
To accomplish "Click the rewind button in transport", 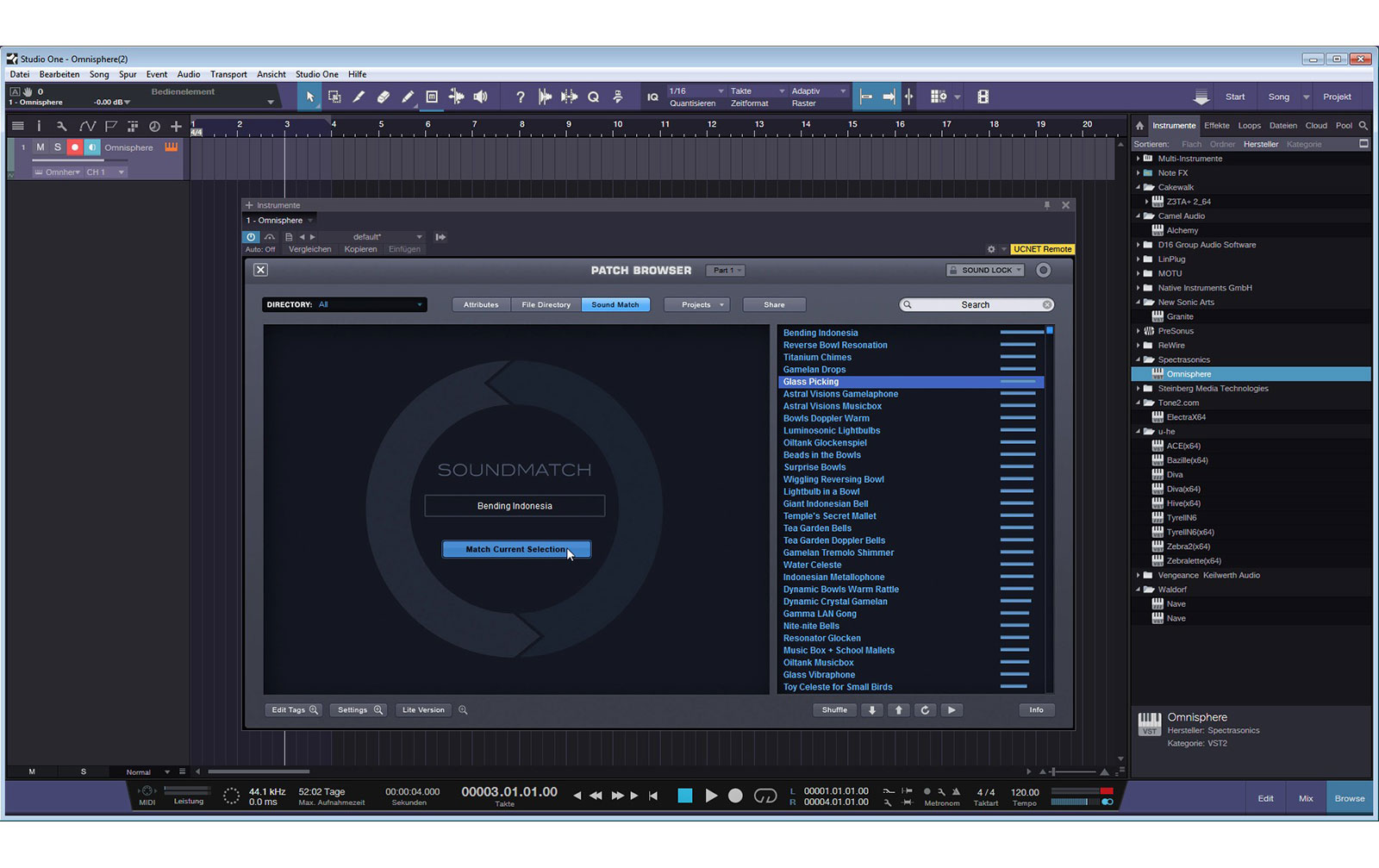I will pyautogui.click(x=596, y=796).
